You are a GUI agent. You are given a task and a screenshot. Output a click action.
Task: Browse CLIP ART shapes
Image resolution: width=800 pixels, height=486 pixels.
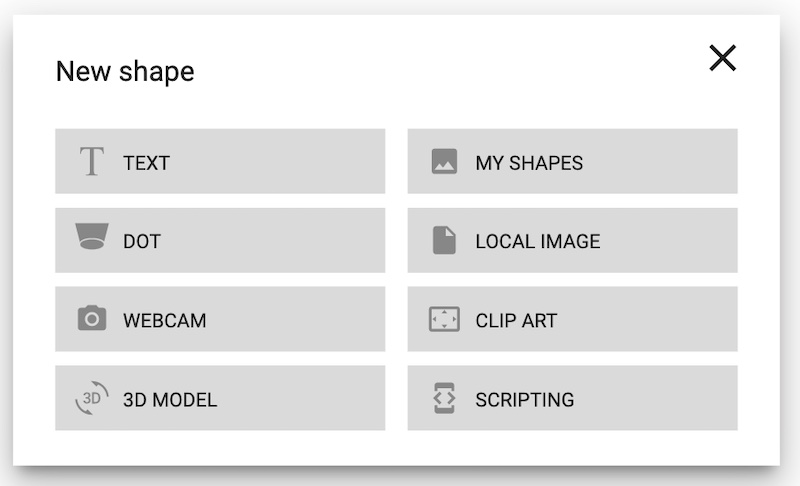pyautogui.click(x=572, y=319)
